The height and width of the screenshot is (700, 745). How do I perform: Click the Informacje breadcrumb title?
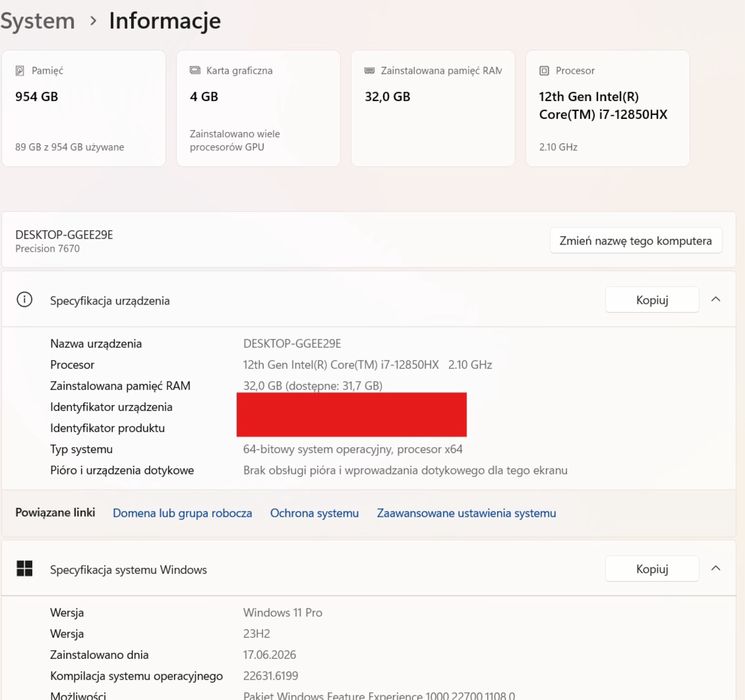pos(165,21)
